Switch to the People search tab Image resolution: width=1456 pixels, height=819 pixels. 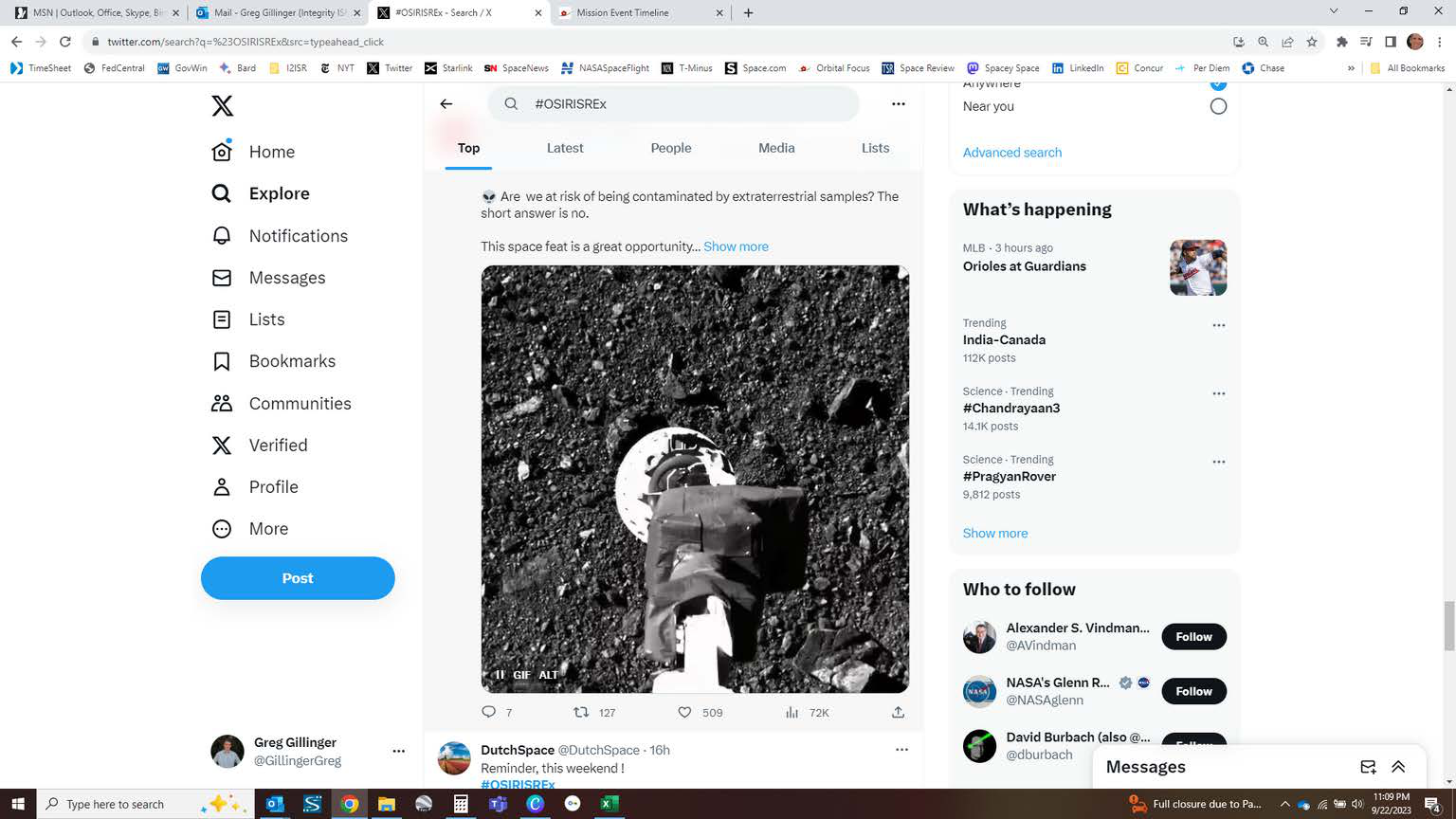[671, 148]
